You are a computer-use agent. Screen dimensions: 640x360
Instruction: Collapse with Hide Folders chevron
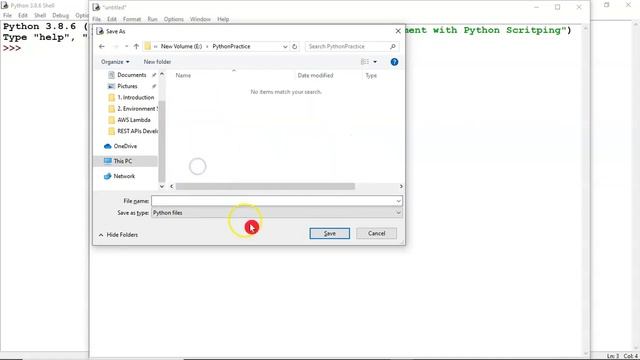[x=101, y=235]
